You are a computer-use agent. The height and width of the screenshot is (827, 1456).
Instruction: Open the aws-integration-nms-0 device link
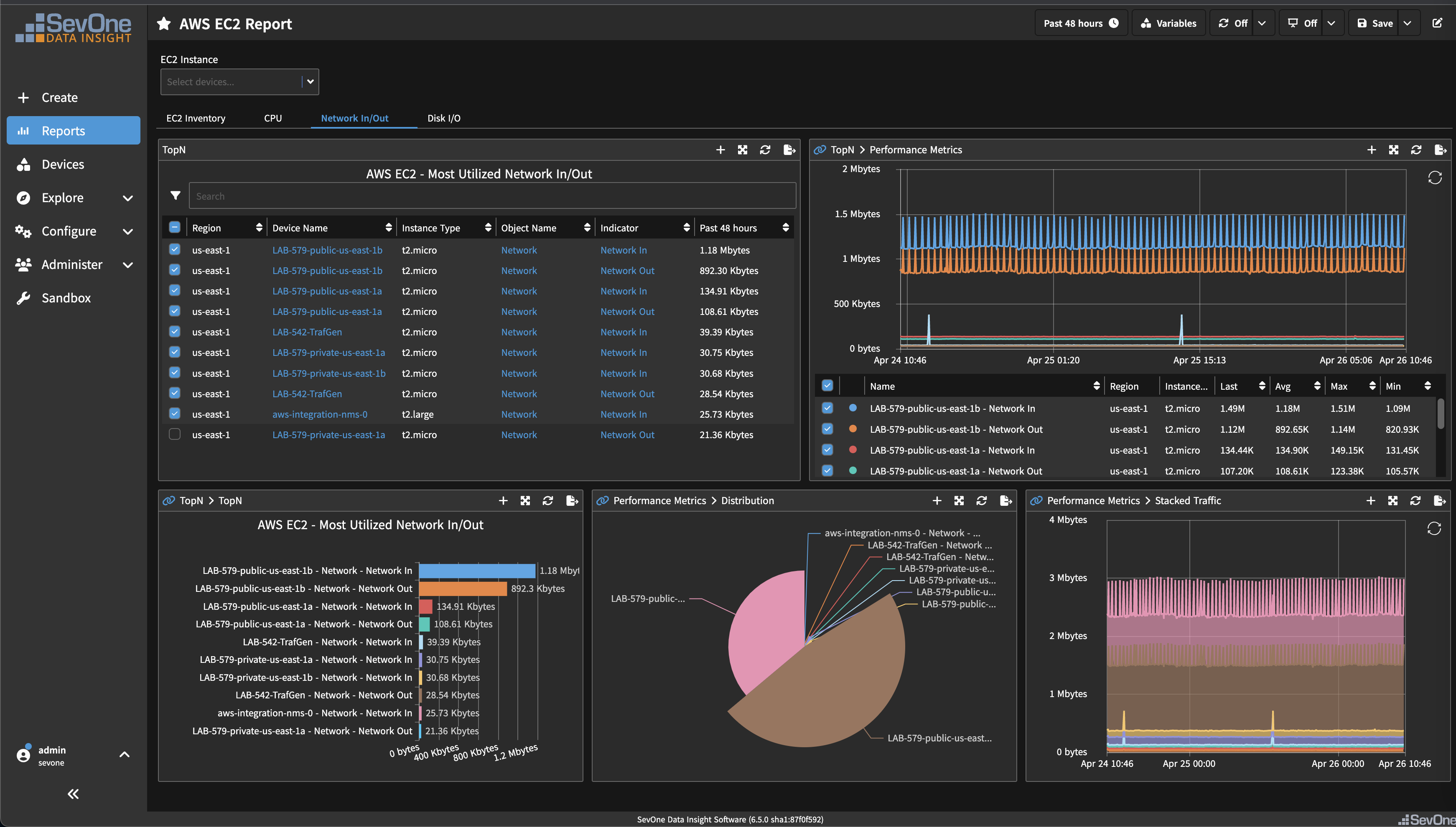click(319, 414)
